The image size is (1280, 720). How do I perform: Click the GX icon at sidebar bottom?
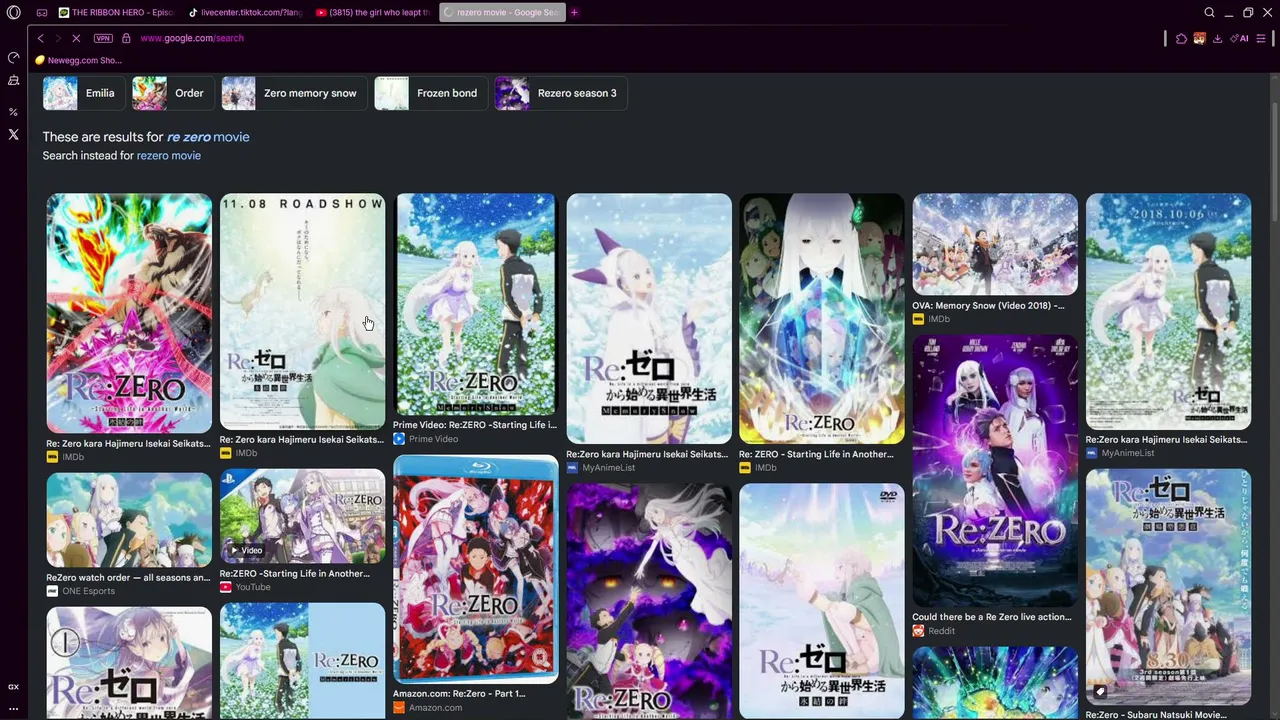13,687
